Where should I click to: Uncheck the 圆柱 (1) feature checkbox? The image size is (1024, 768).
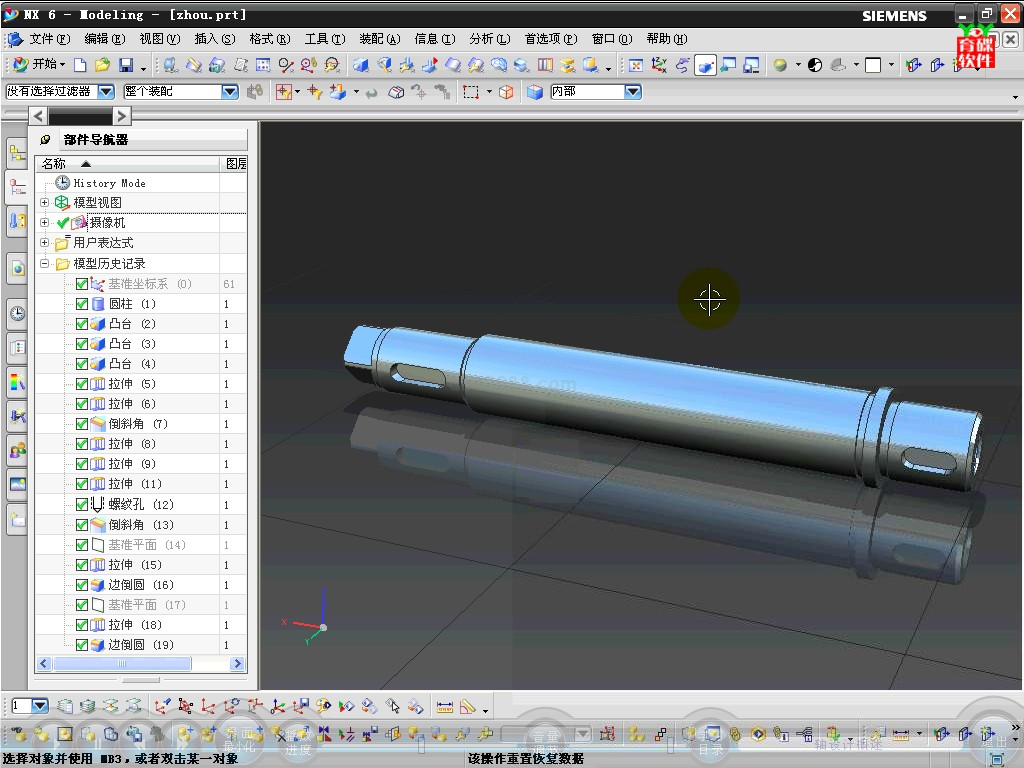point(82,304)
